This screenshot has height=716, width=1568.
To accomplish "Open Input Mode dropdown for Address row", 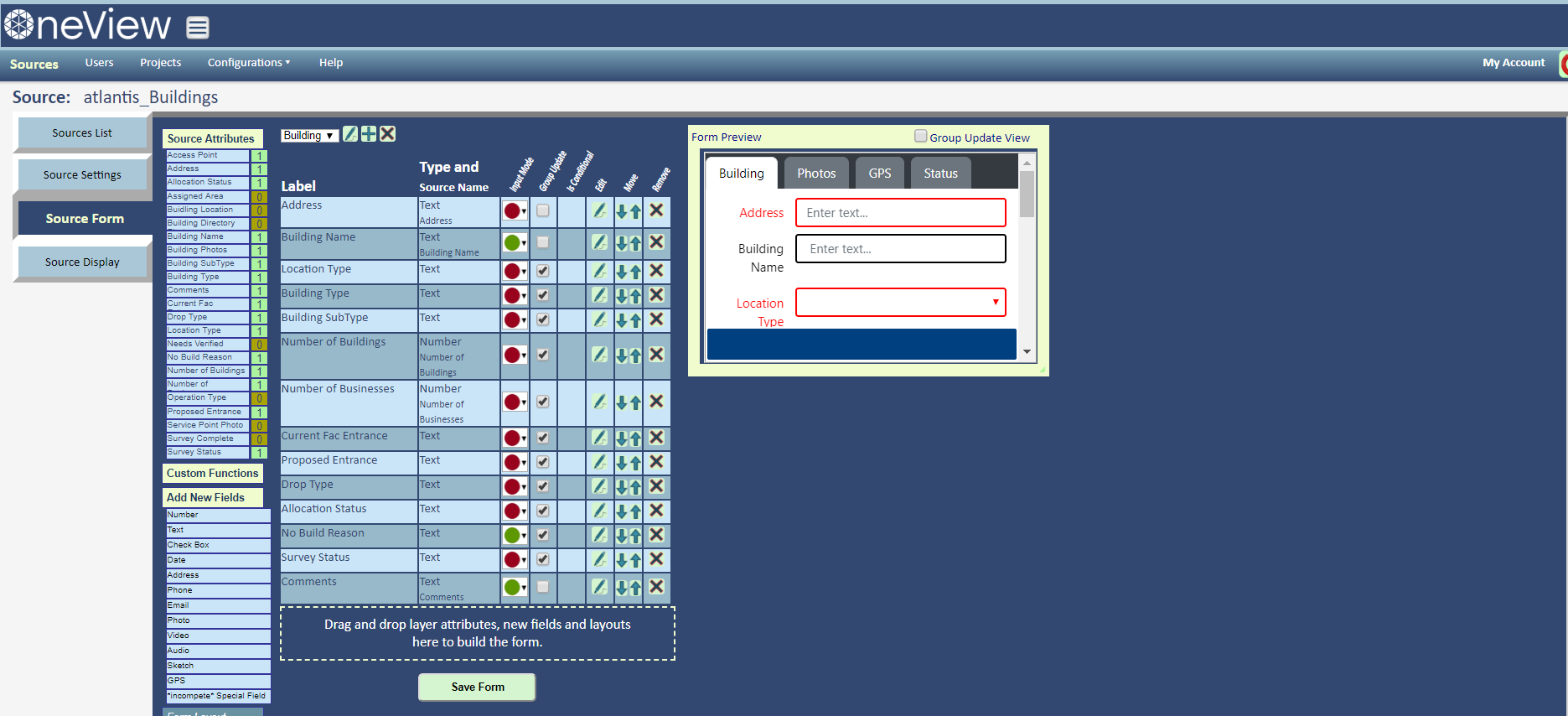I will tap(515, 210).
